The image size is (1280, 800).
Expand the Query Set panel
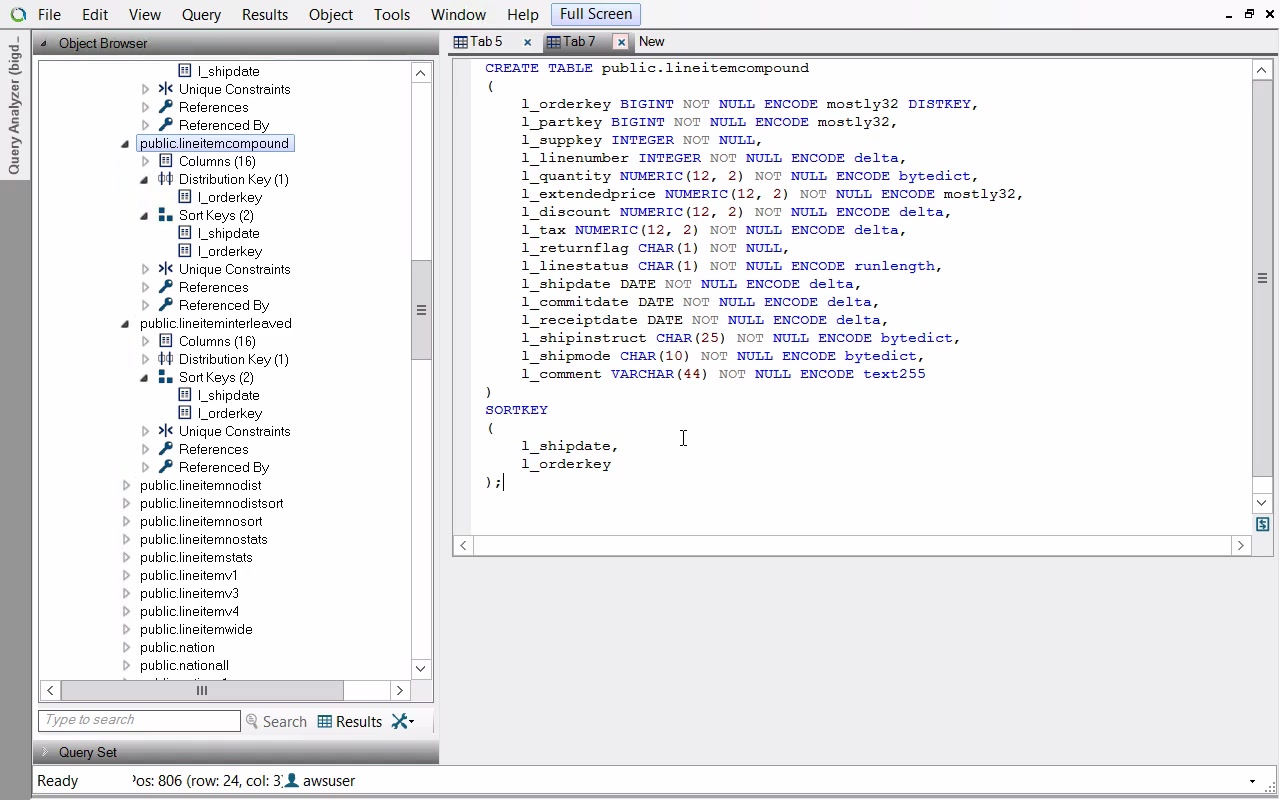click(44, 752)
